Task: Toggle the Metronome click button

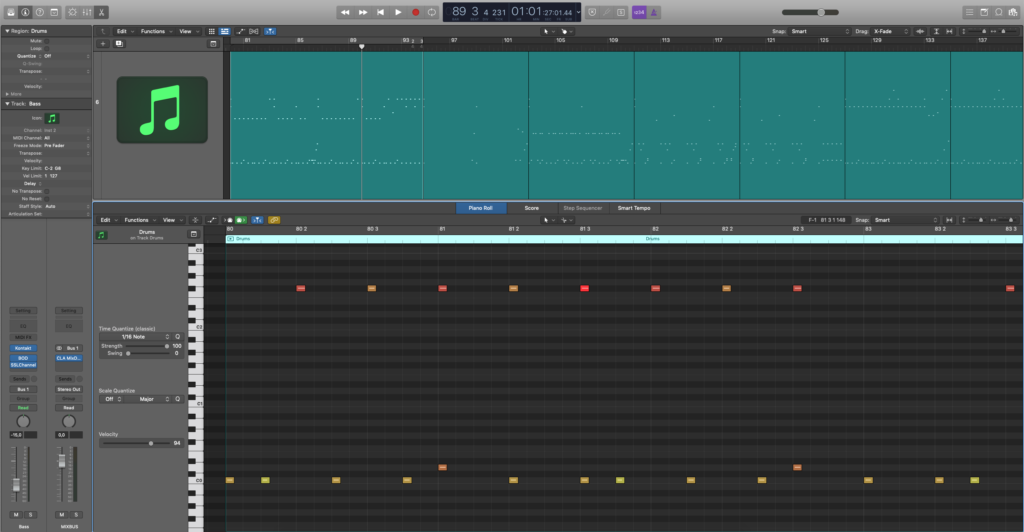Action: pos(654,12)
